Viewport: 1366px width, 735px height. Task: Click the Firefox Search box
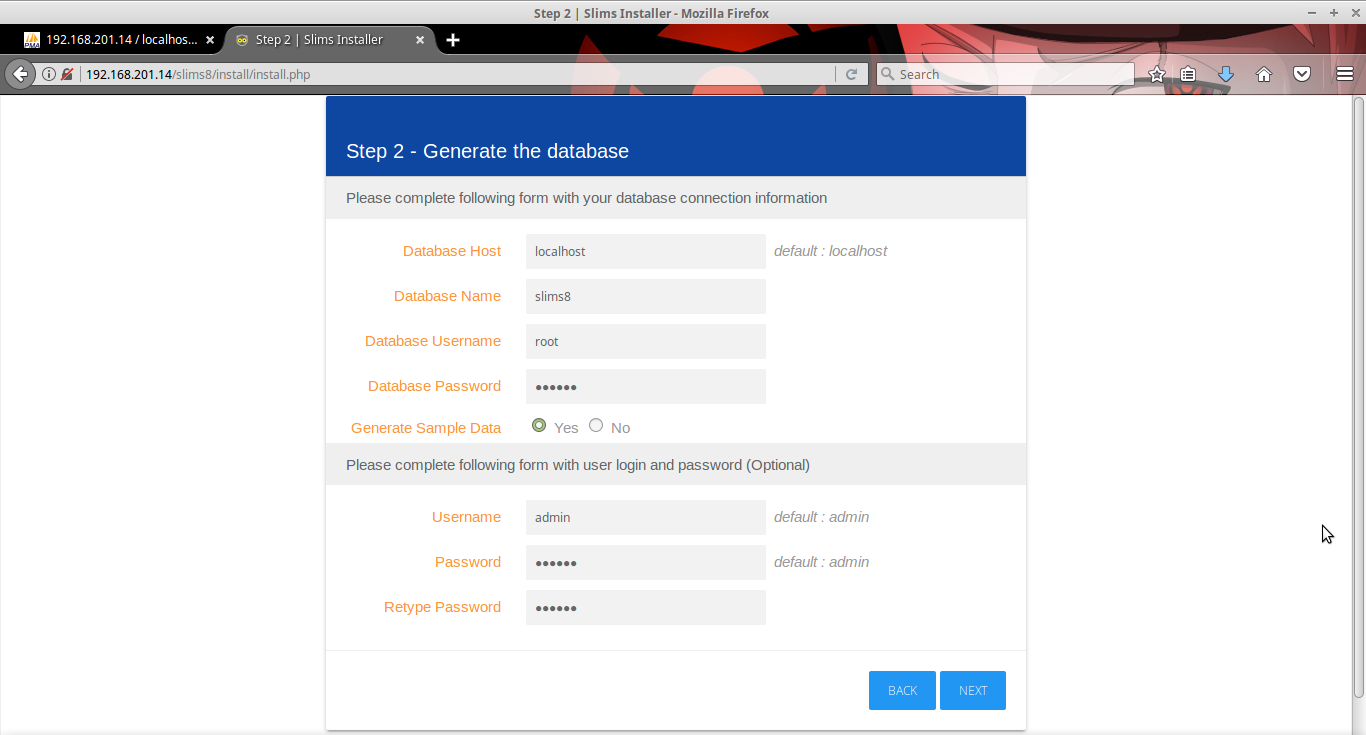pyautogui.click(x=1005, y=74)
